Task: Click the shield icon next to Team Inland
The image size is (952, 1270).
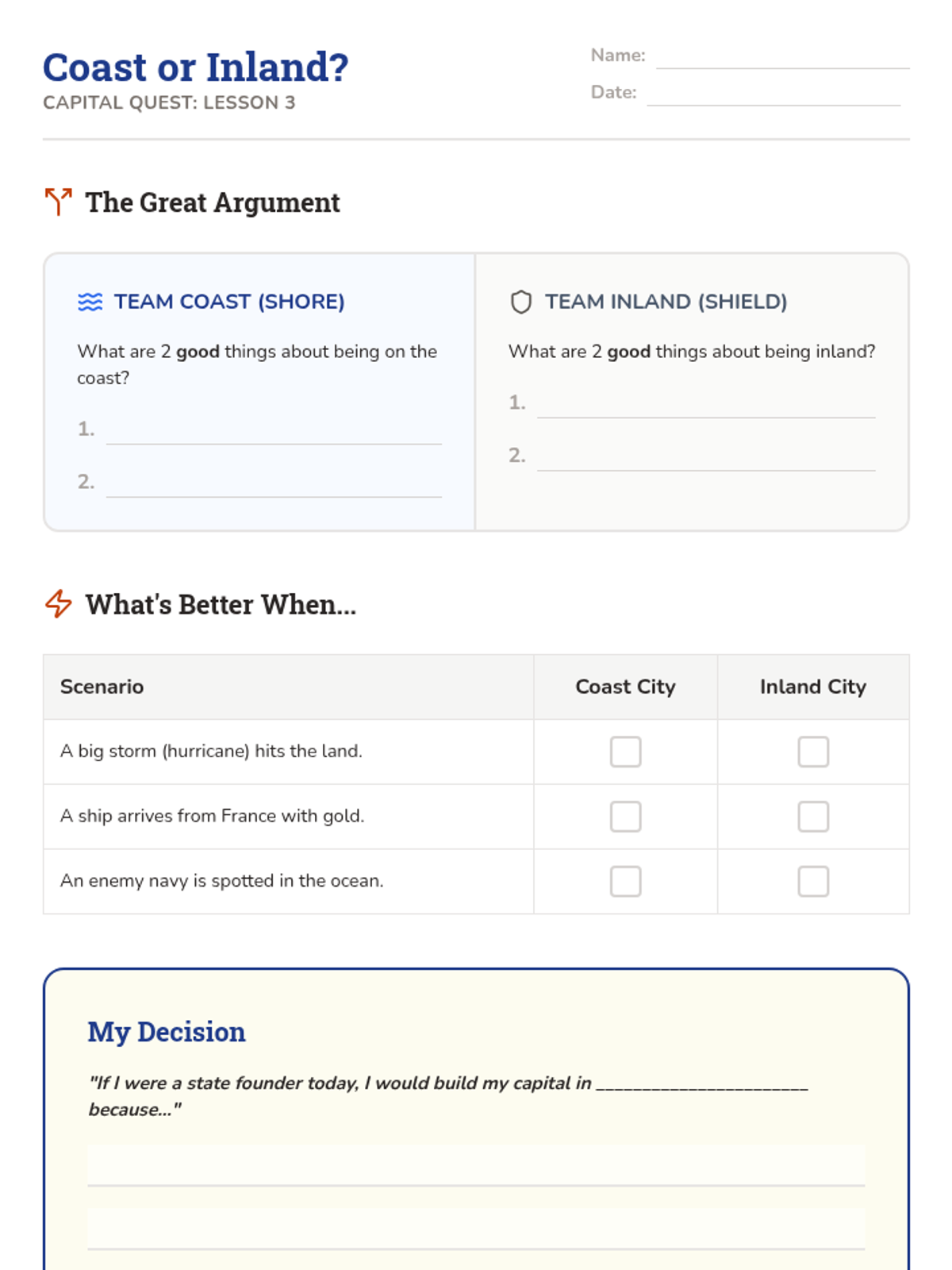Action: coord(521,302)
